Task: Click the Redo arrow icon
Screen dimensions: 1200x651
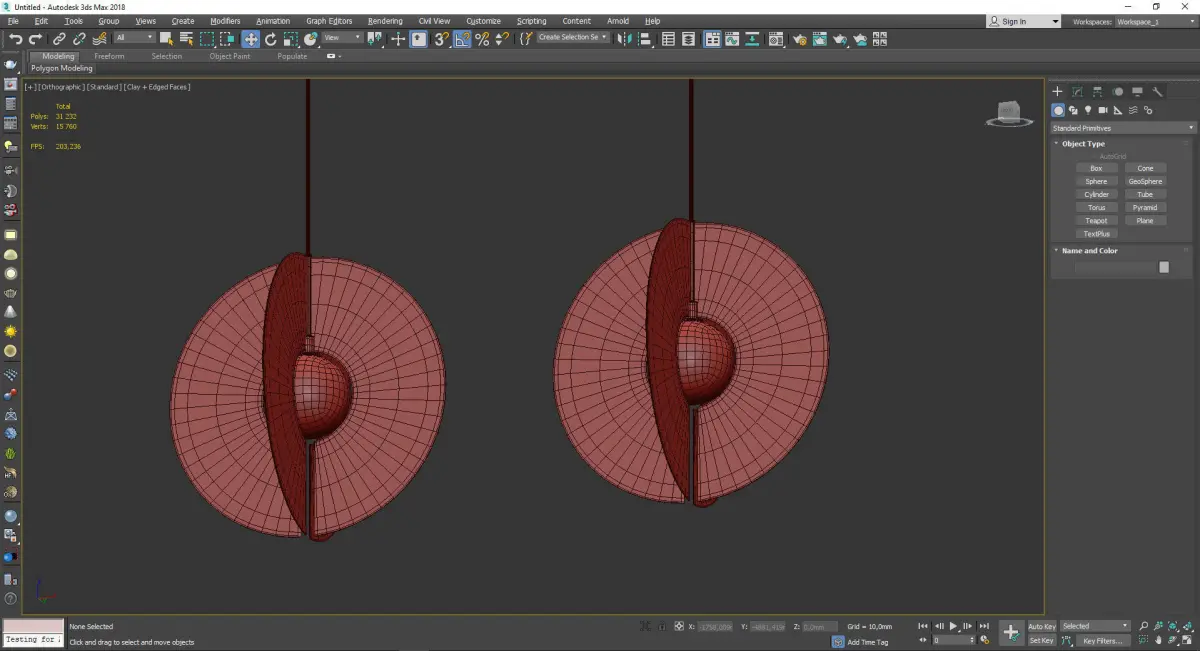Action: pyautogui.click(x=35, y=39)
